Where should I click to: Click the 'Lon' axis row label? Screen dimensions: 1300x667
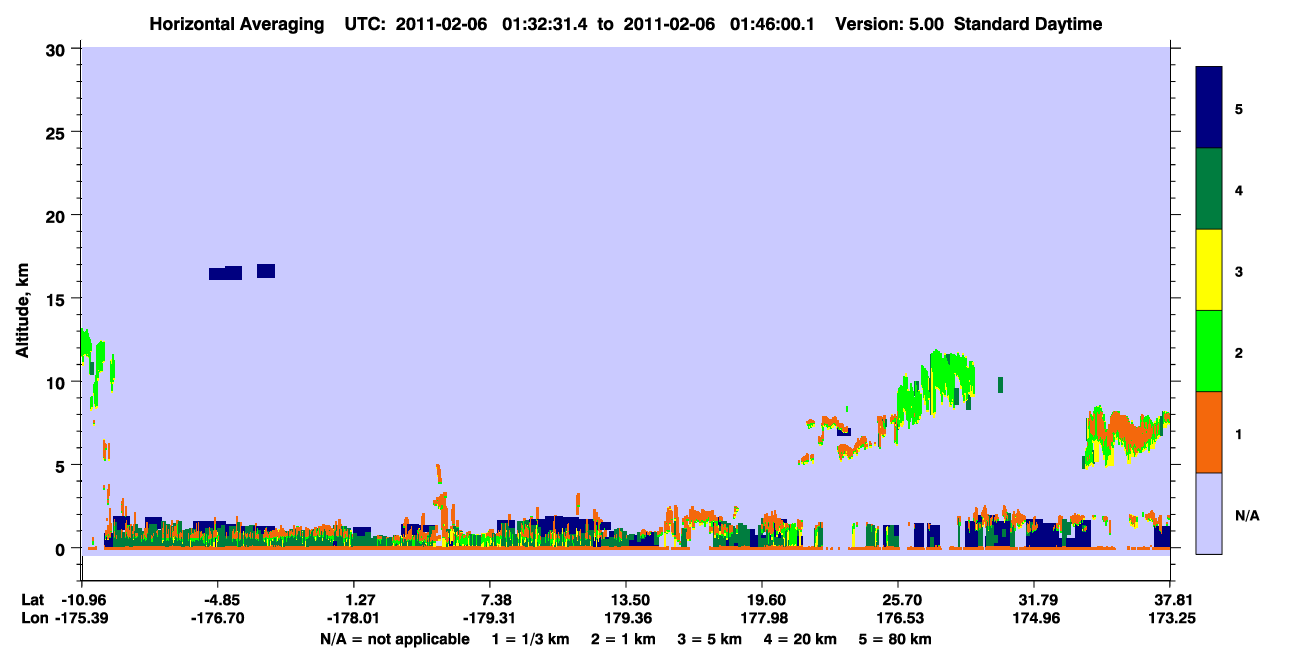coord(34,618)
